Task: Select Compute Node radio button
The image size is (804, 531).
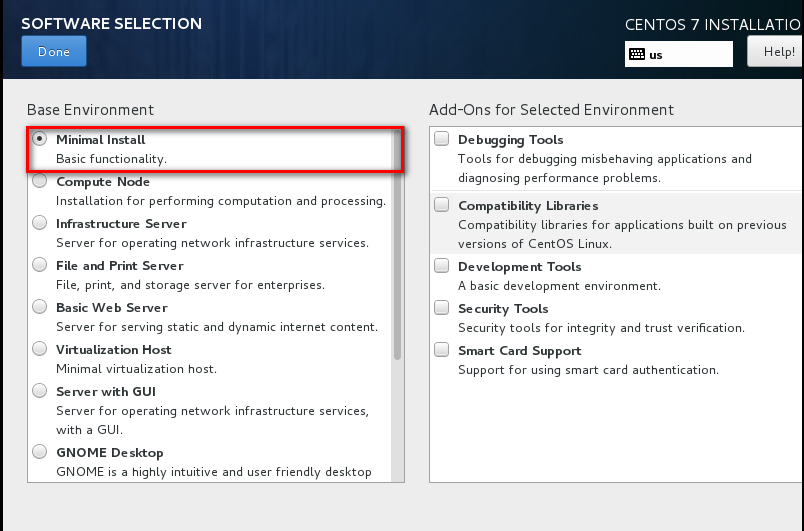Action: click(x=40, y=182)
